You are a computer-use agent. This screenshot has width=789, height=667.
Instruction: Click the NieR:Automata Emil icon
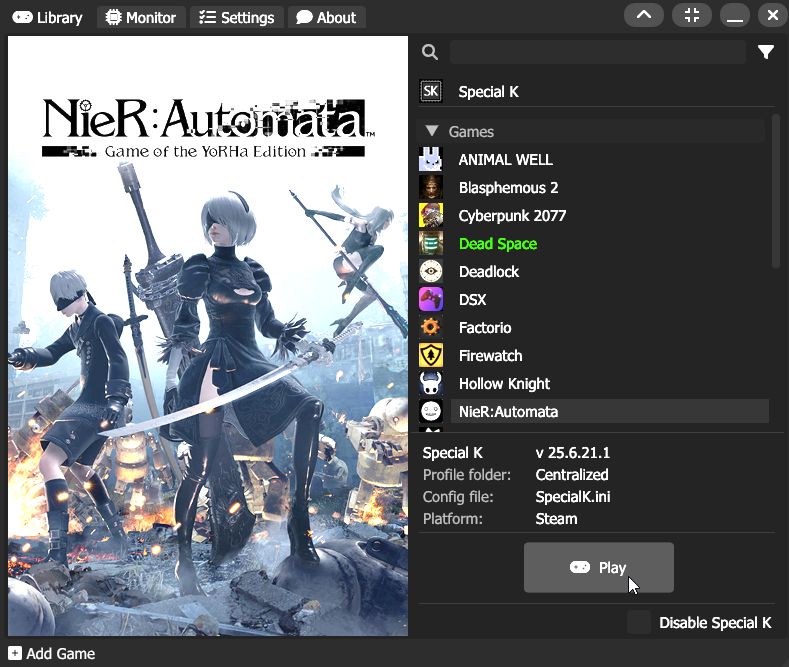431,411
